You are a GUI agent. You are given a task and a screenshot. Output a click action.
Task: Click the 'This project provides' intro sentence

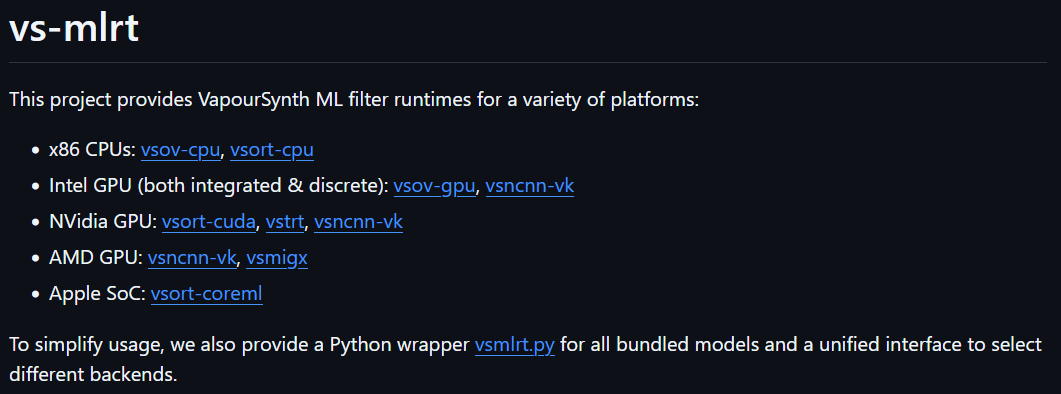click(x=354, y=100)
